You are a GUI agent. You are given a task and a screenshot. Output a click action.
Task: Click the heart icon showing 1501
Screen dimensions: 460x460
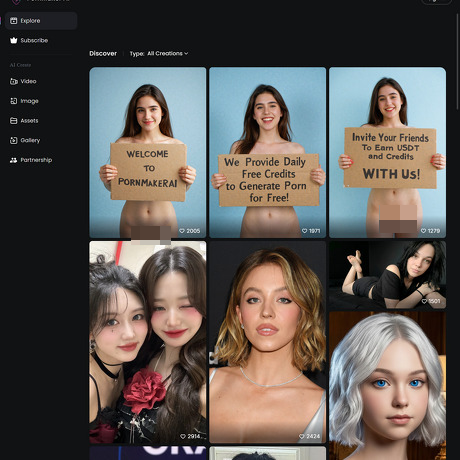click(x=424, y=301)
